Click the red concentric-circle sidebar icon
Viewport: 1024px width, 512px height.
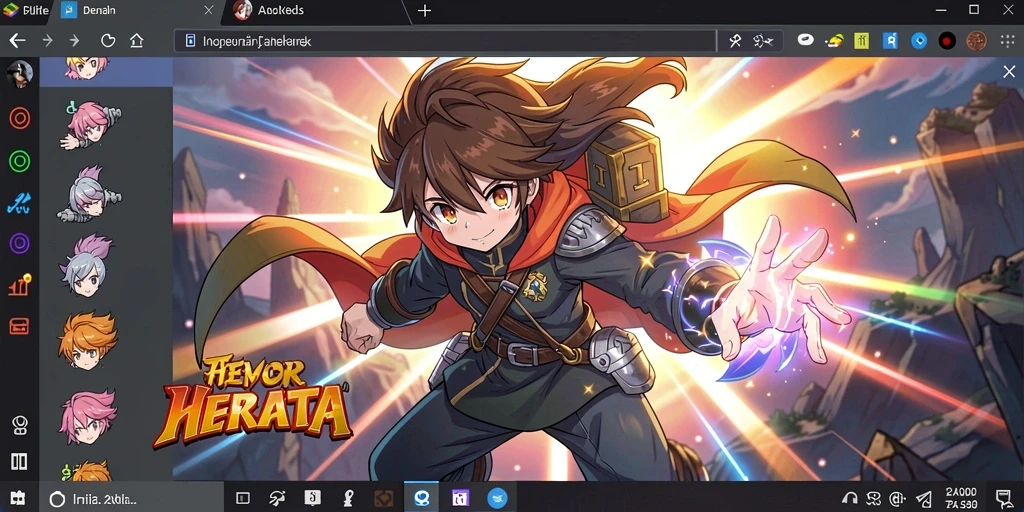(20, 118)
